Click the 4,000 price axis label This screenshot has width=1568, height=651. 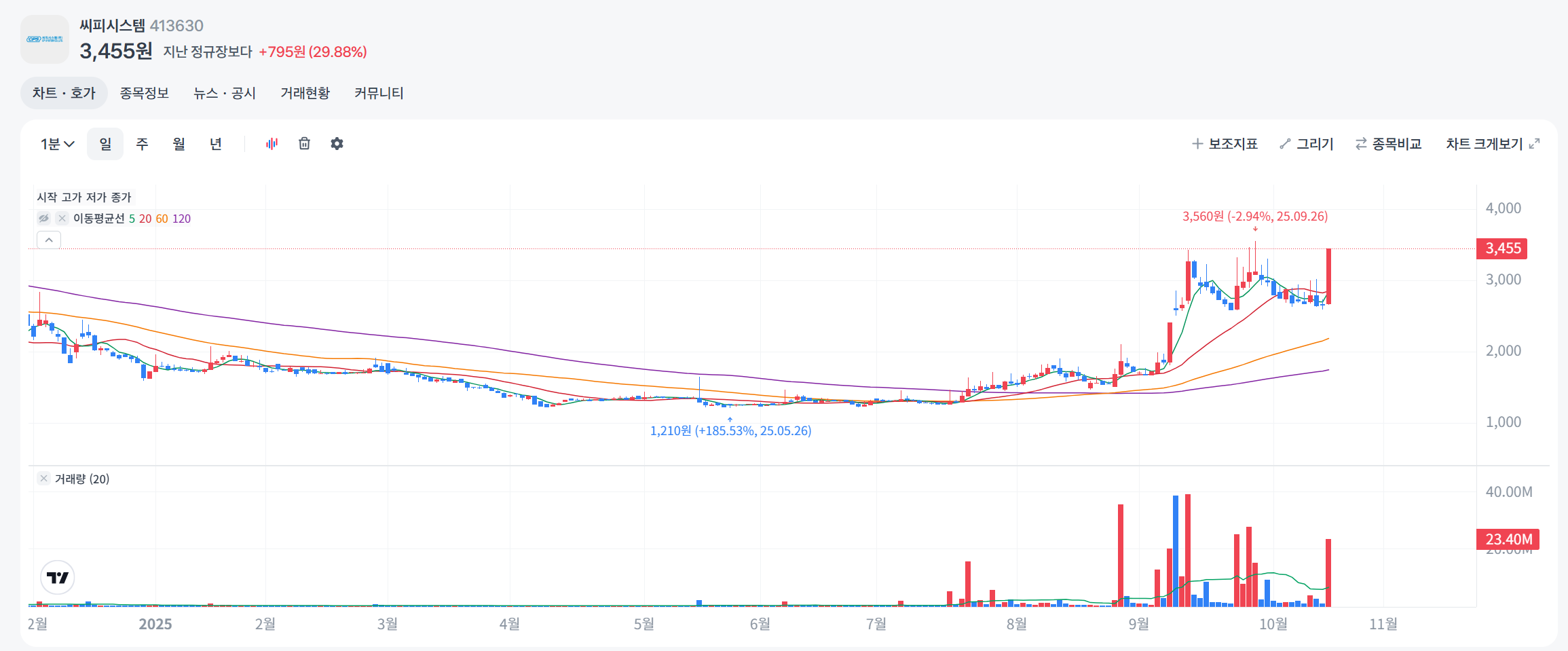(x=1503, y=208)
